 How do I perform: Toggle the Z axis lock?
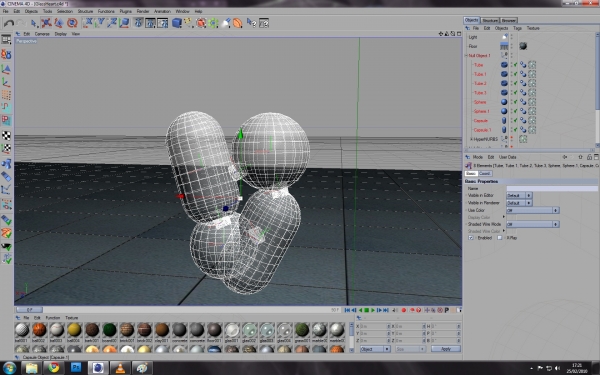(112, 23)
